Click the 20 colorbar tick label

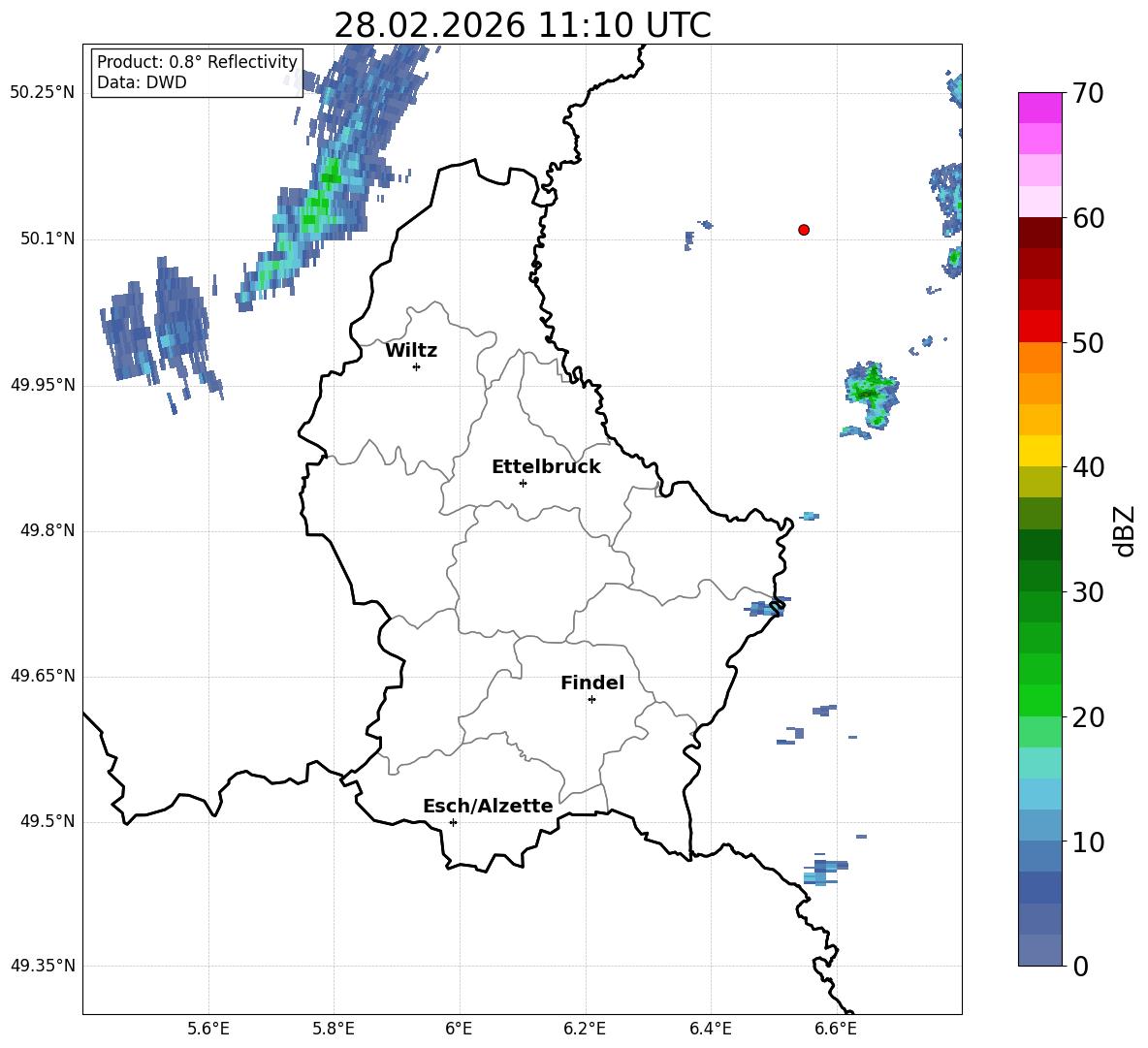1087,717
